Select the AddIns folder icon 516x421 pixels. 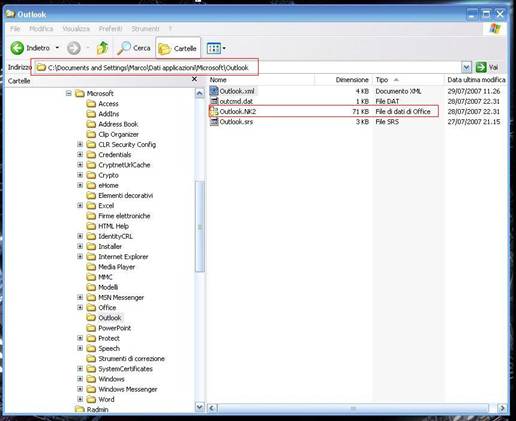[91, 114]
